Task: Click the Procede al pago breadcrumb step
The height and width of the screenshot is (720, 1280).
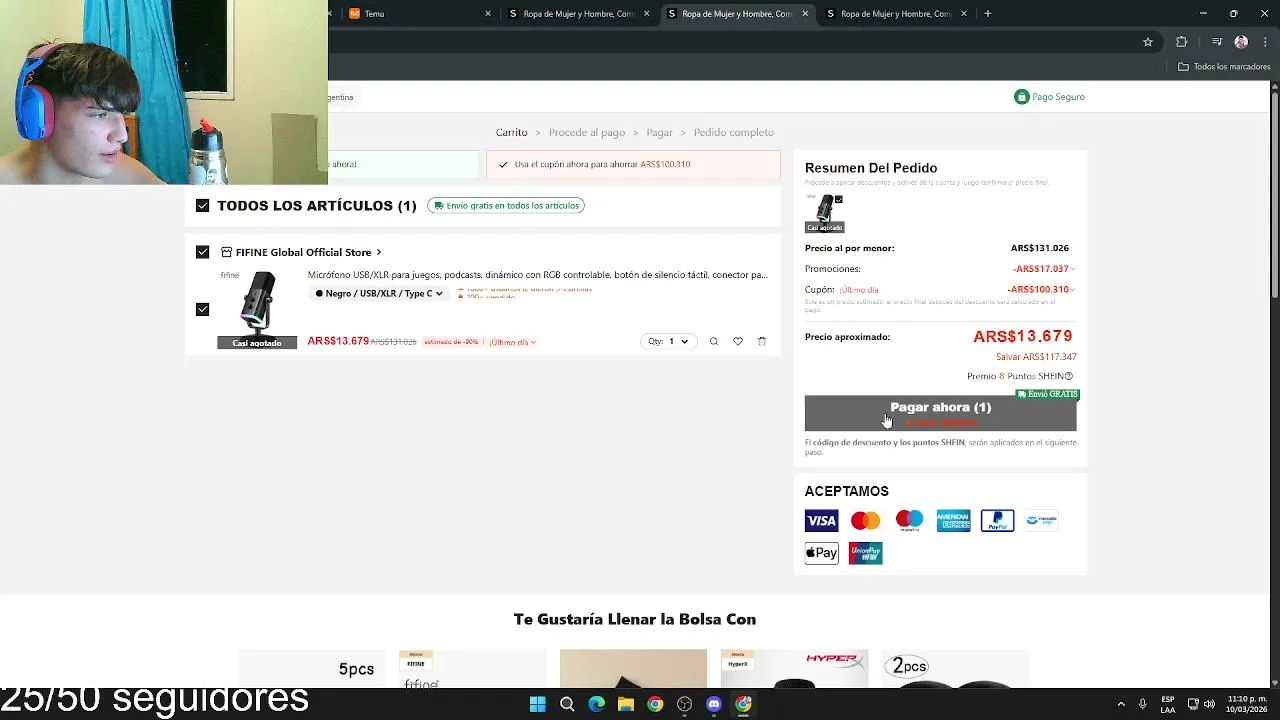Action: (x=587, y=132)
